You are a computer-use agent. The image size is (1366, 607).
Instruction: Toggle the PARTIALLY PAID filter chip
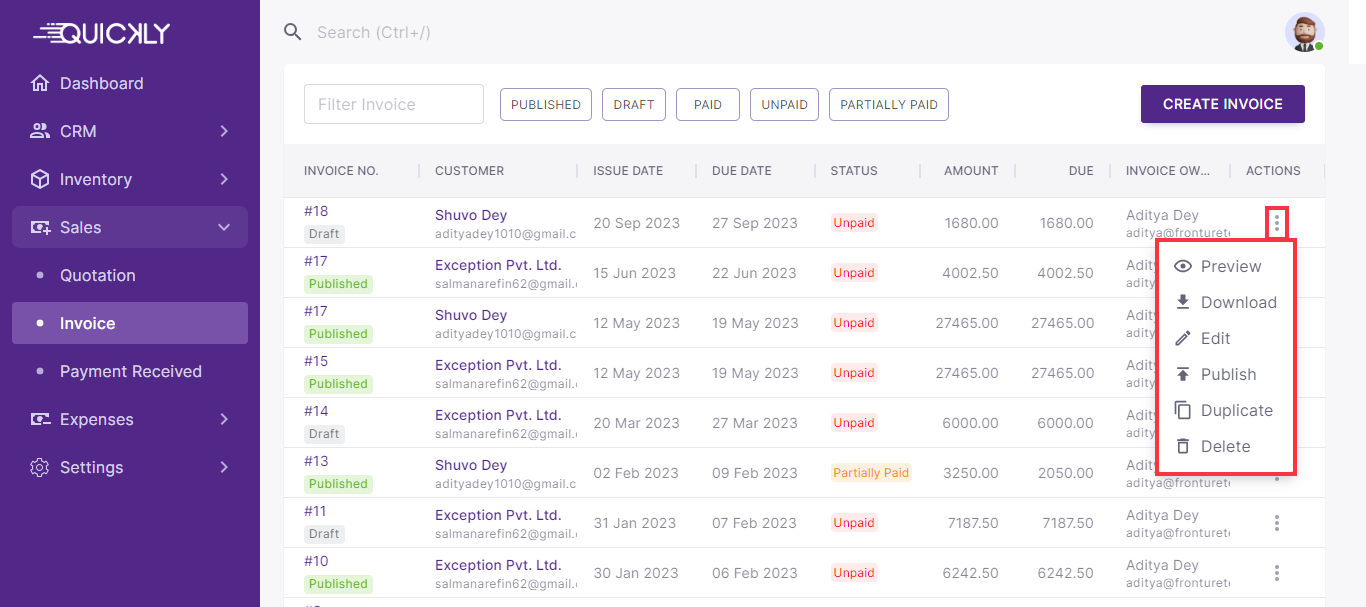(x=888, y=104)
